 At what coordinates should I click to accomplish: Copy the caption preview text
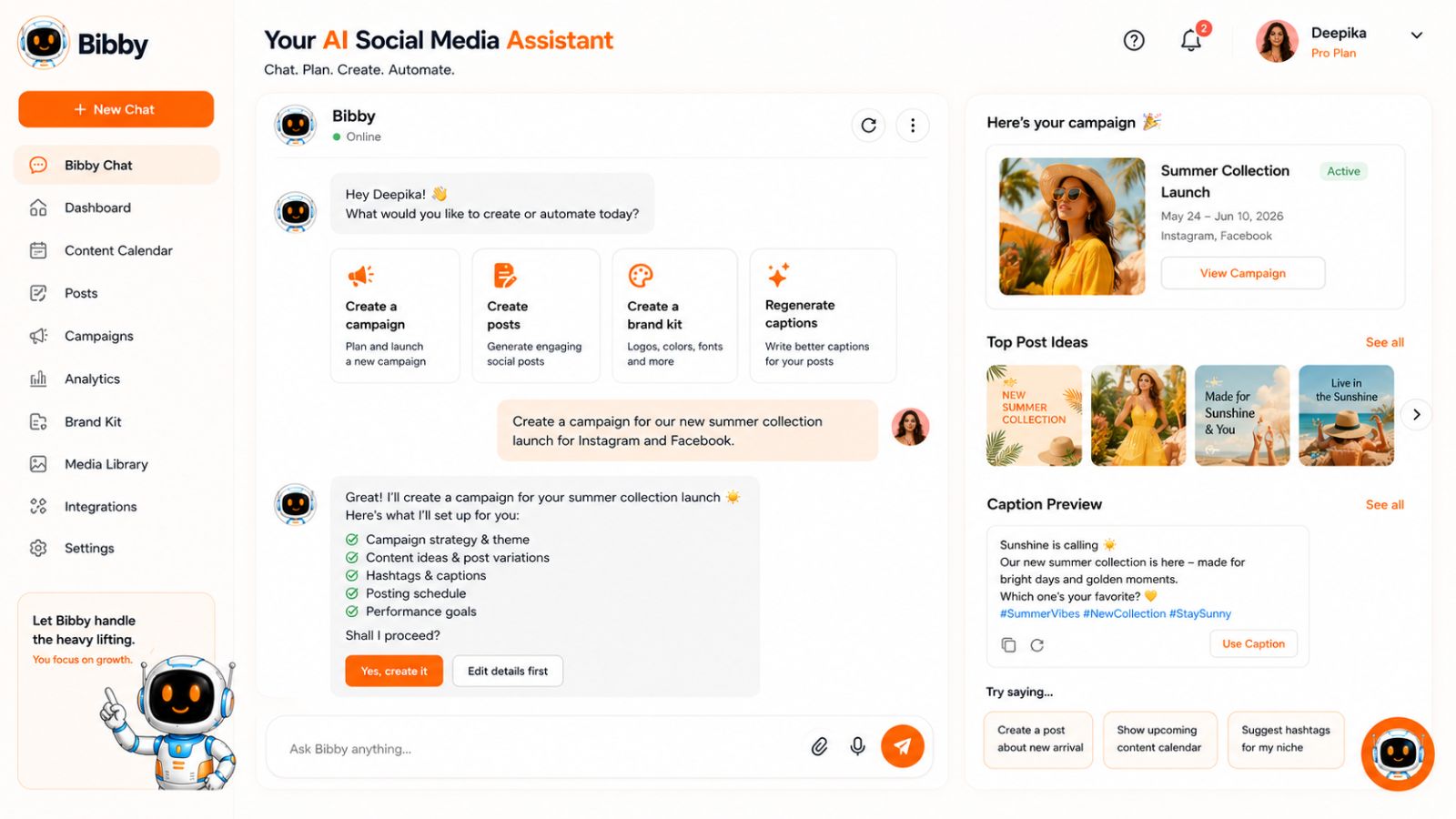click(x=1008, y=644)
